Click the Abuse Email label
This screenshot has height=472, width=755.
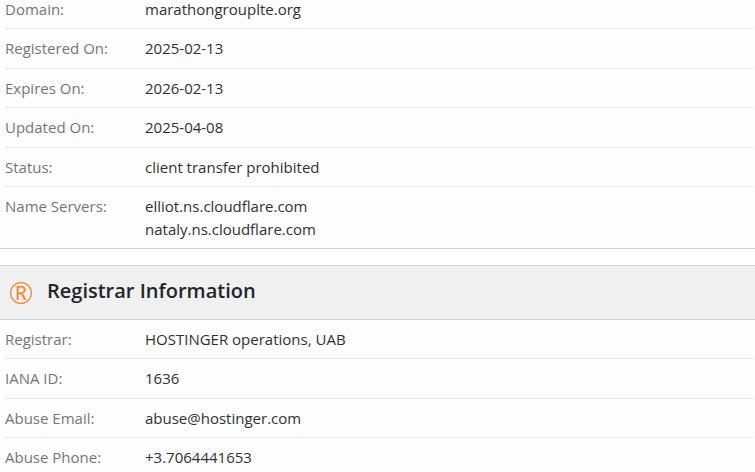pos(50,419)
